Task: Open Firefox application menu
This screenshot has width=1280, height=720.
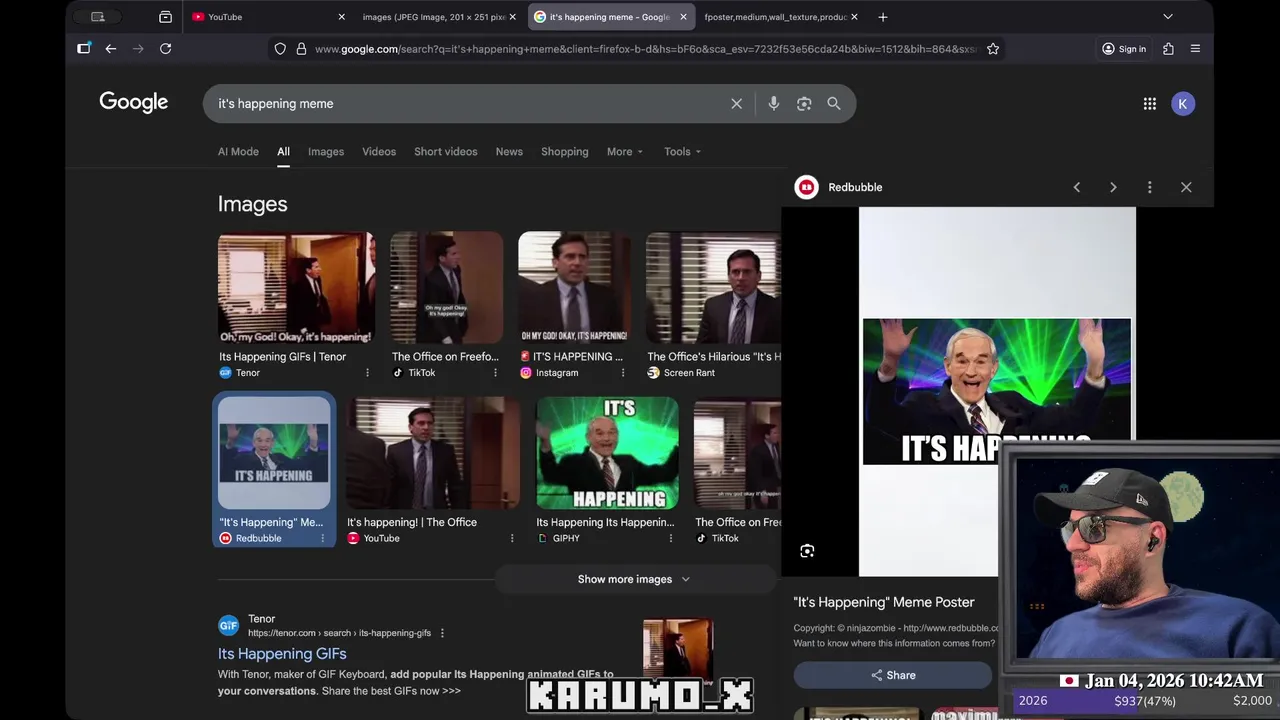Action: 1196,49
